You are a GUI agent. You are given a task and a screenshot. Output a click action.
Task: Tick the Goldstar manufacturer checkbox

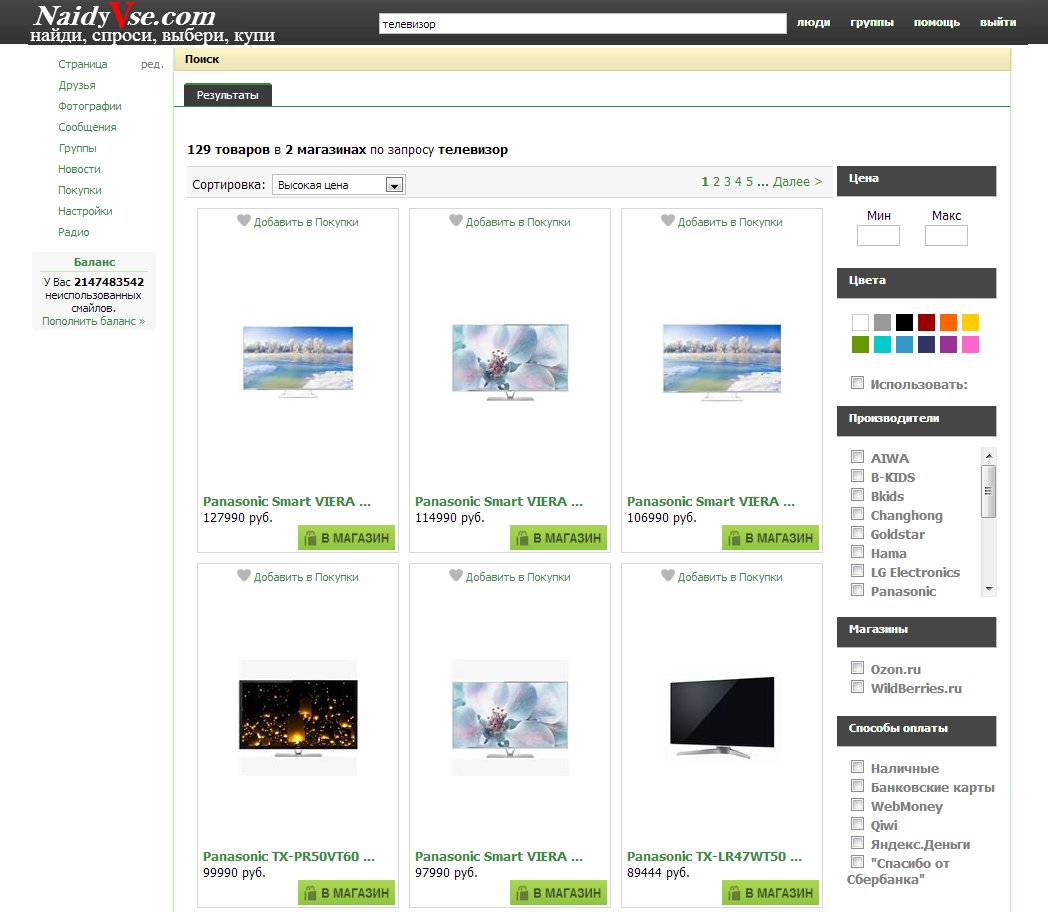tap(857, 533)
